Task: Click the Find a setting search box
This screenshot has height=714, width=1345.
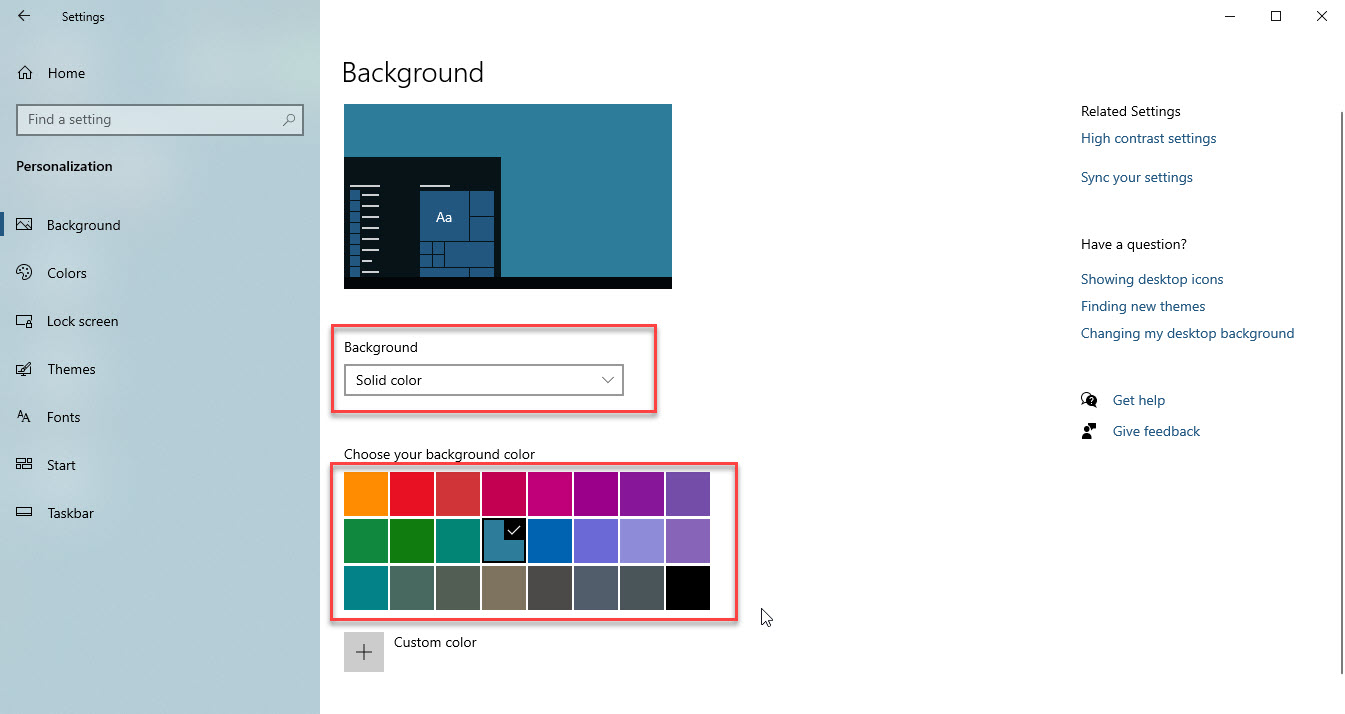Action: click(160, 120)
